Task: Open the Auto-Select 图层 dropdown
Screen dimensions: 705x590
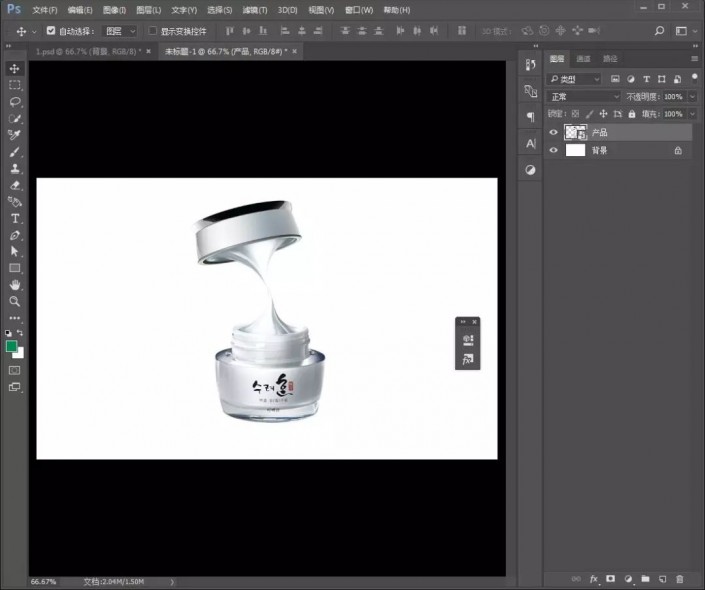Action: [119, 31]
